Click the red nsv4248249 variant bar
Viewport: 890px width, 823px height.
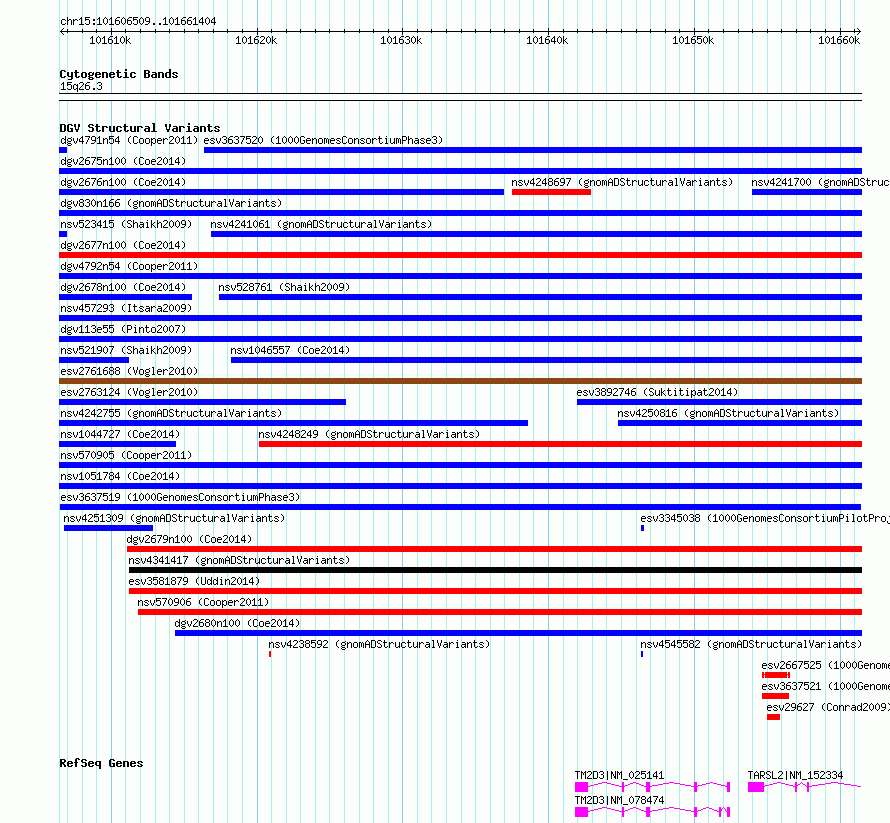coord(560,444)
